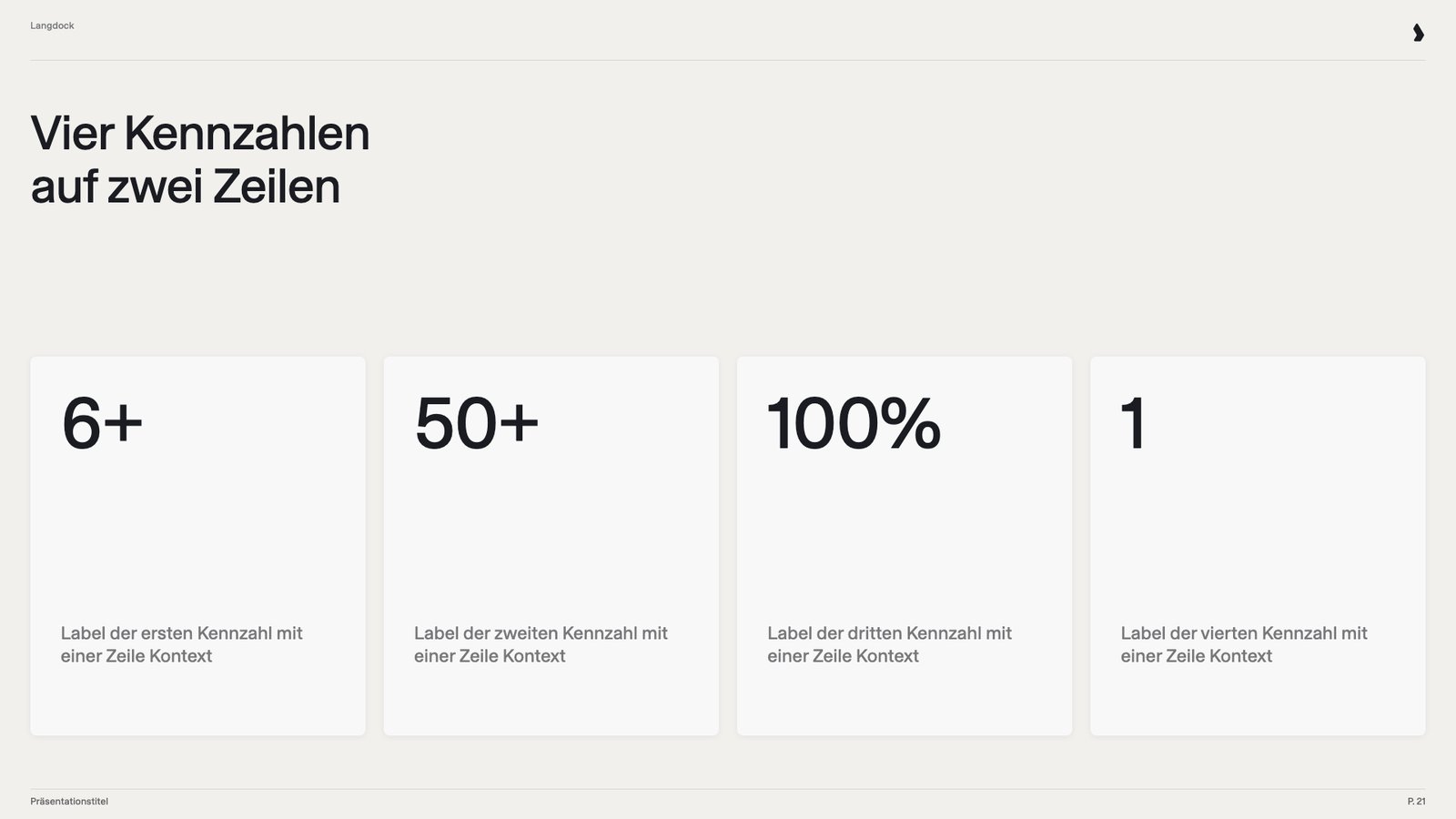Screen dimensions: 1456x819
Task: Click label der vierten Kennzahl text
Action: coord(1244,644)
